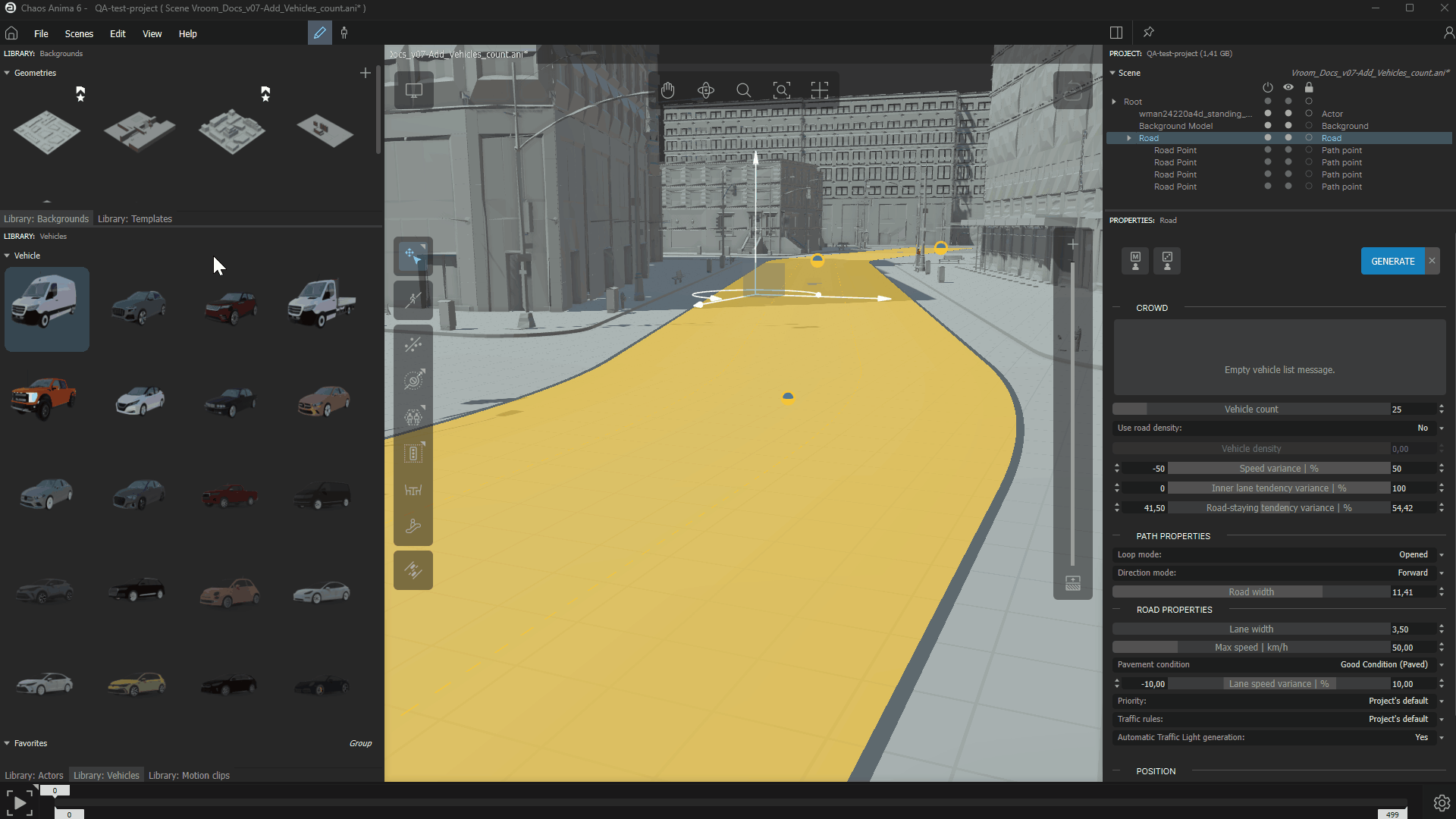Click the first crowd preset icon in Properties
The image size is (1456, 819).
point(1135,261)
